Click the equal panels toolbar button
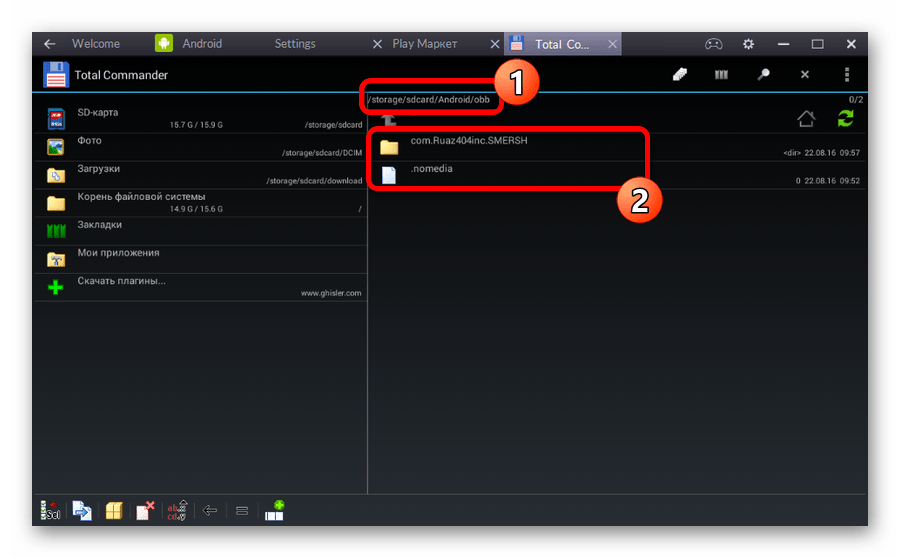This screenshot has height=558, width=900. 242,511
